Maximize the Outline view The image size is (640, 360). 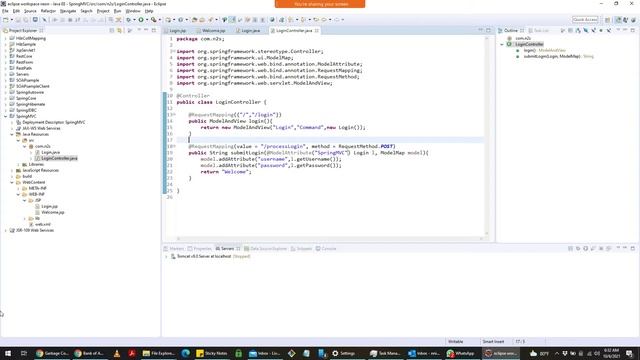click(x=633, y=30)
